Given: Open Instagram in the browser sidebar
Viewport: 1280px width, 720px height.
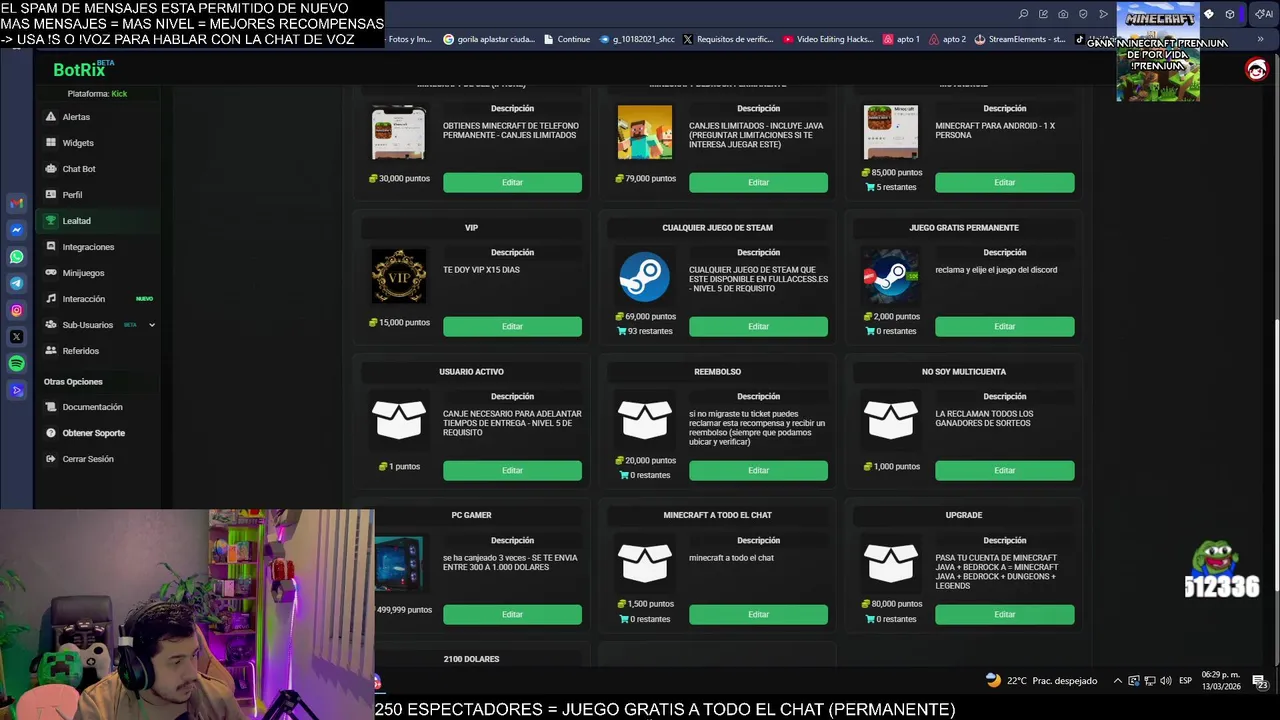Looking at the screenshot, I should tap(16, 310).
